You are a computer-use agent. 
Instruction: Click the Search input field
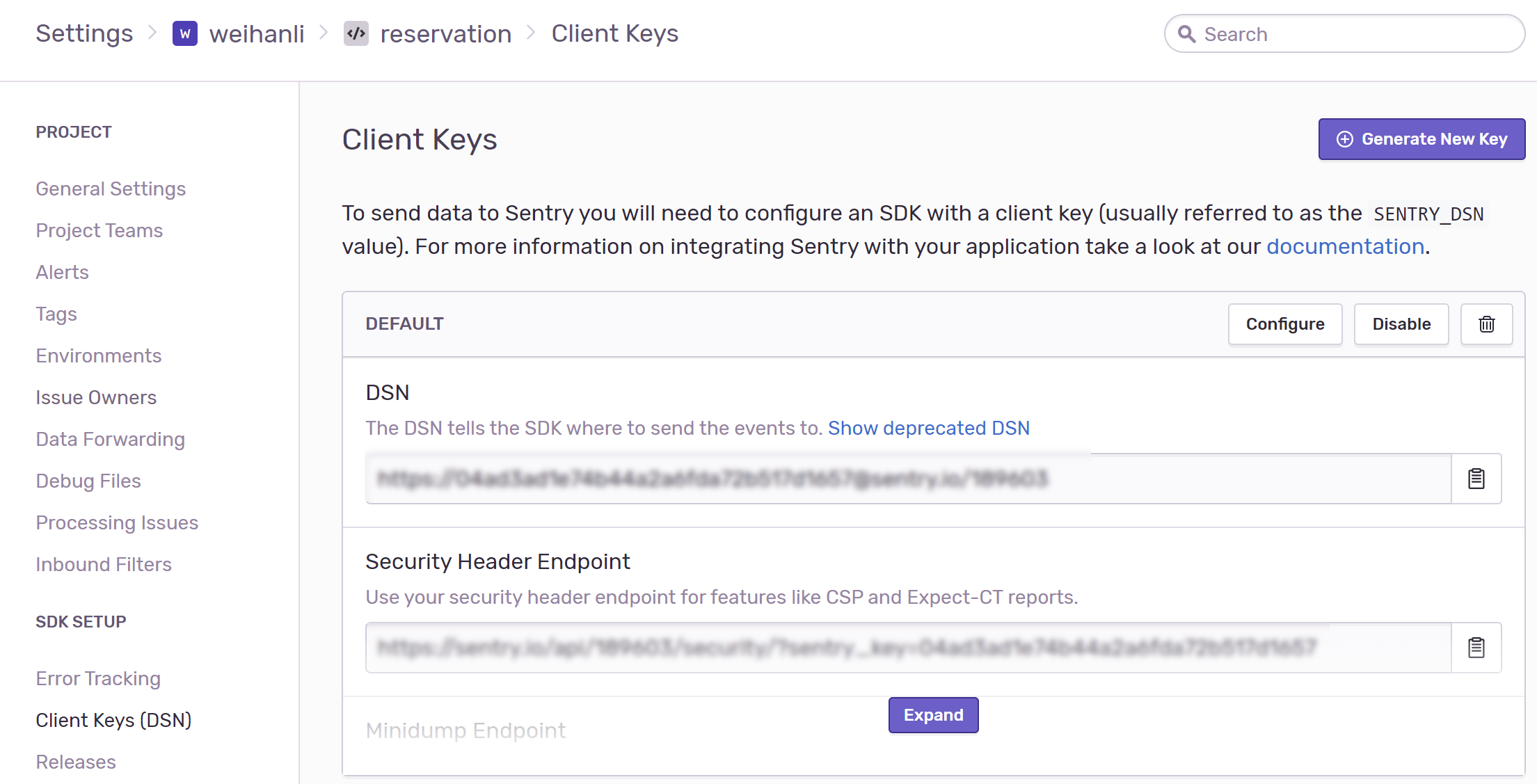[1357, 34]
